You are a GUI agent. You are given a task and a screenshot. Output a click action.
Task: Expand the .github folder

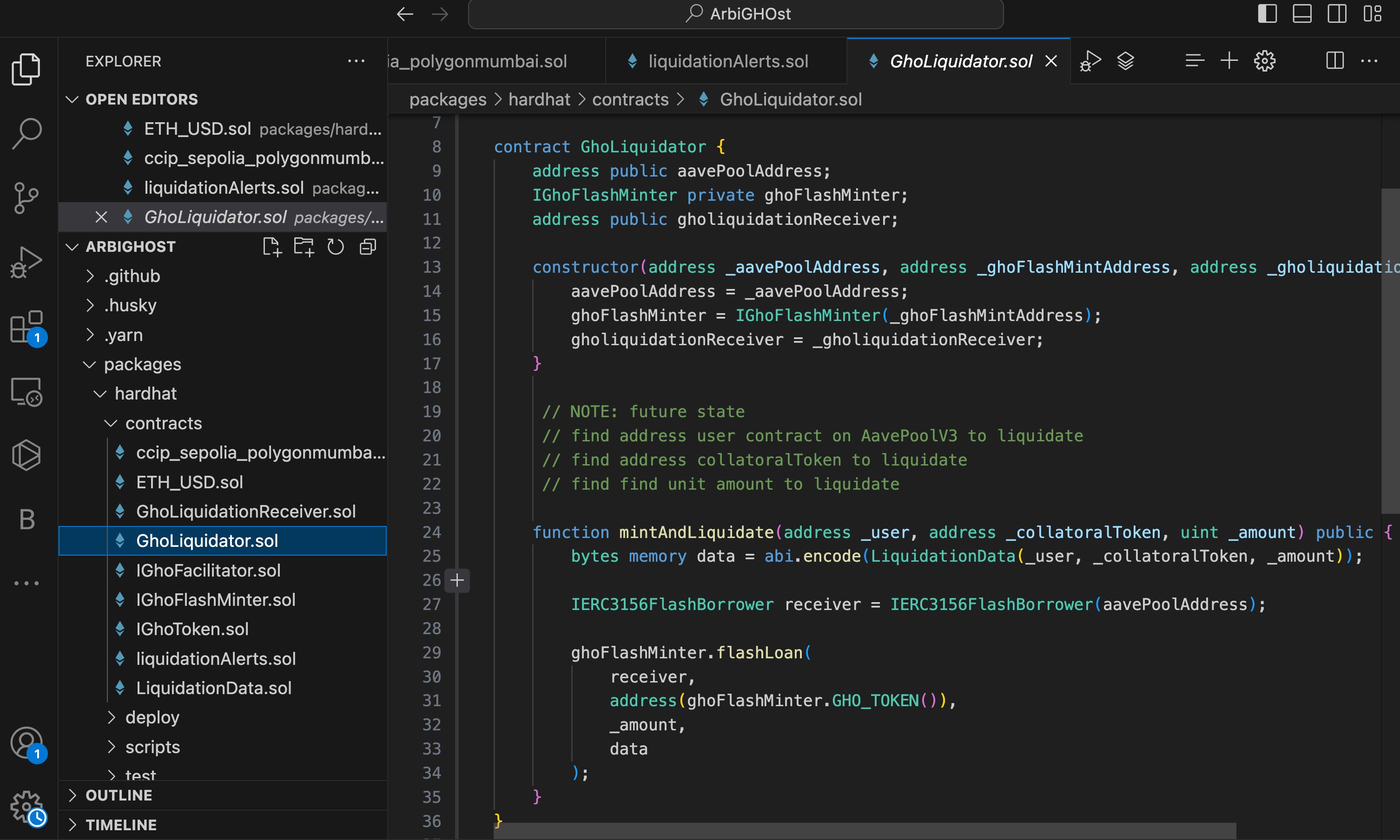click(x=223, y=276)
